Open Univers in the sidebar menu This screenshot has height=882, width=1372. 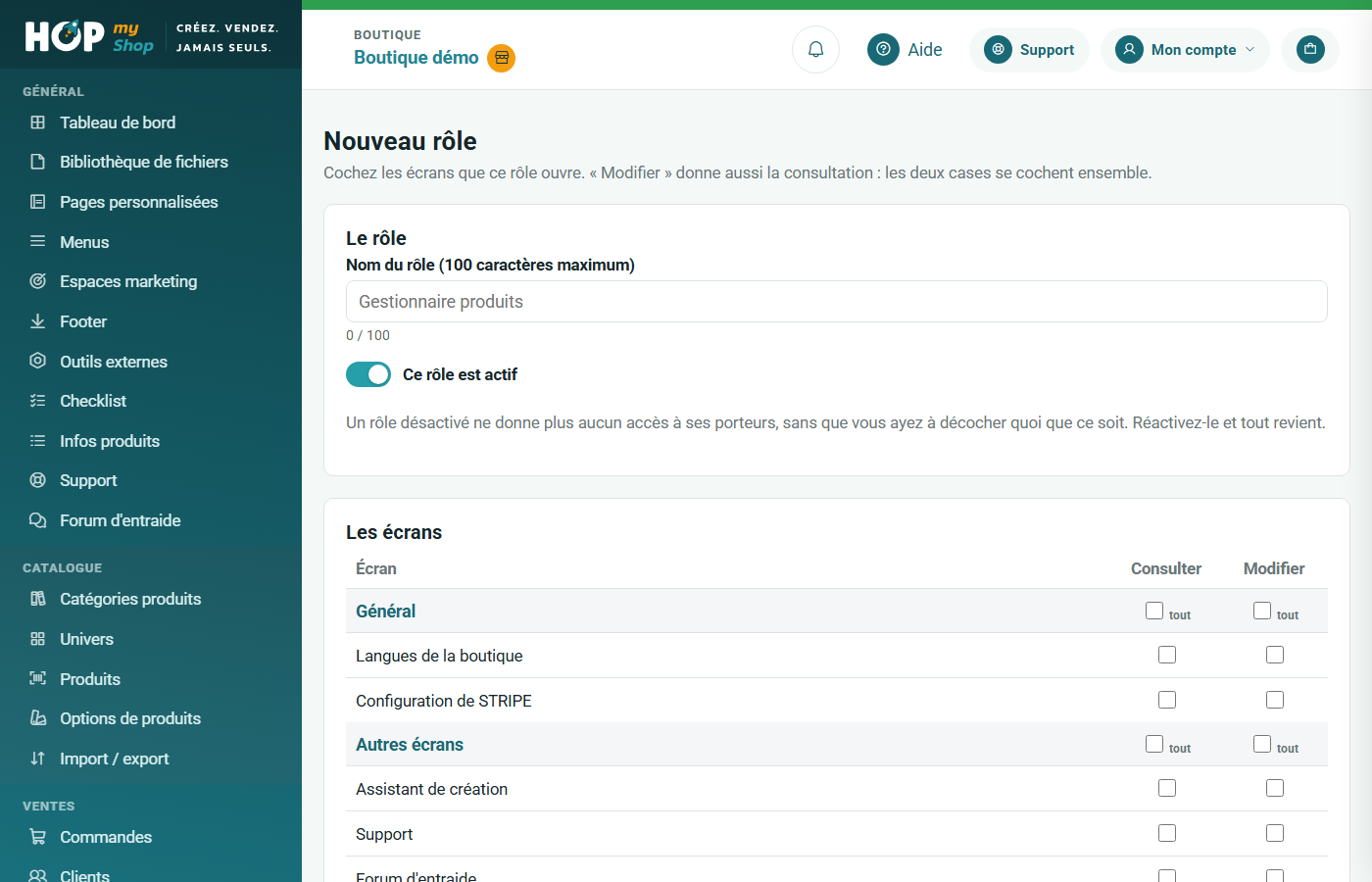(x=86, y=639)
